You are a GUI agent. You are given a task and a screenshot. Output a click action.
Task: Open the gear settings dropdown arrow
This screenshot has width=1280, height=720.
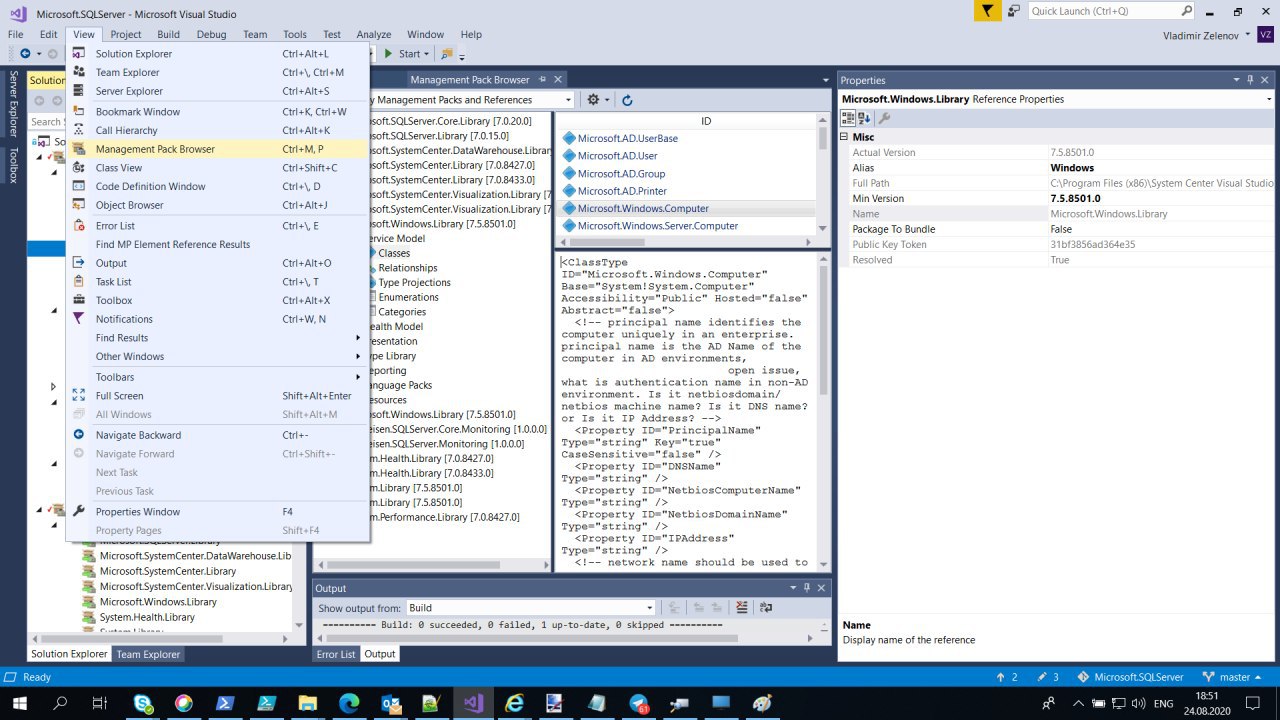point(606,100)
